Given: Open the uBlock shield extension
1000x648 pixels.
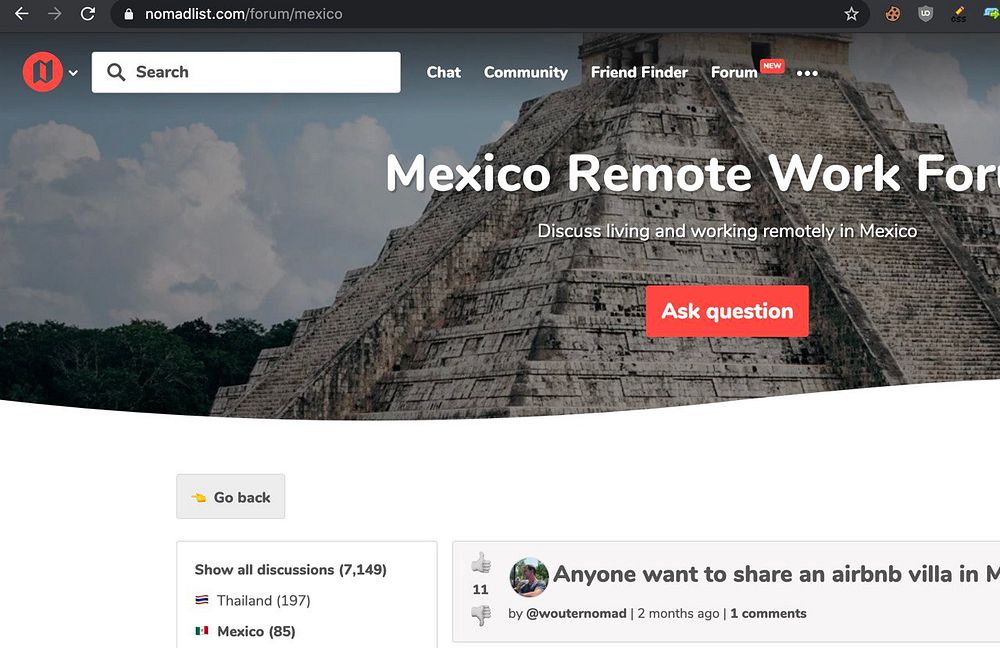Looking at the screenshot, I should pyautogui.click(x=925, y=13).
